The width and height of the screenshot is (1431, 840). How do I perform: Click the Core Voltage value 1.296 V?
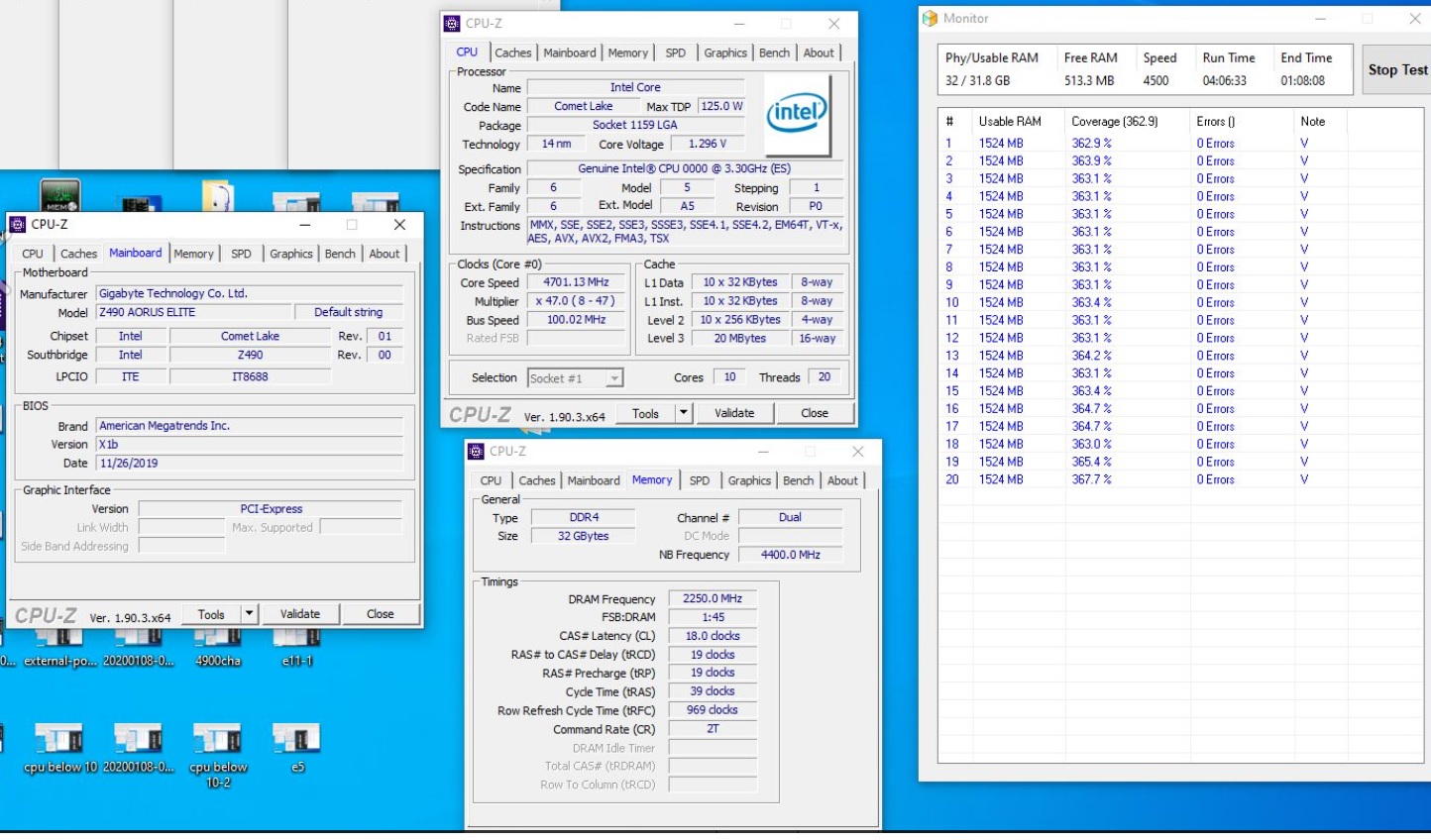pos(708,145)
